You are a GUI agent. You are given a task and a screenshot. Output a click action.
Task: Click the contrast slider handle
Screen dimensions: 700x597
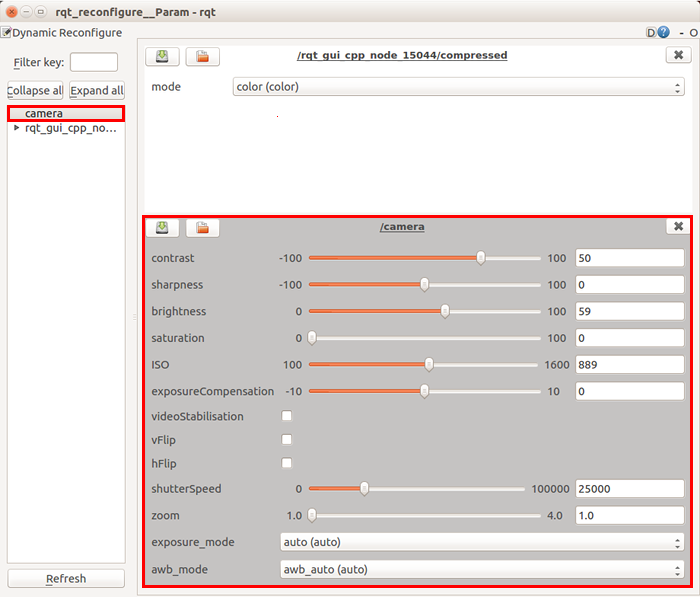481,258
